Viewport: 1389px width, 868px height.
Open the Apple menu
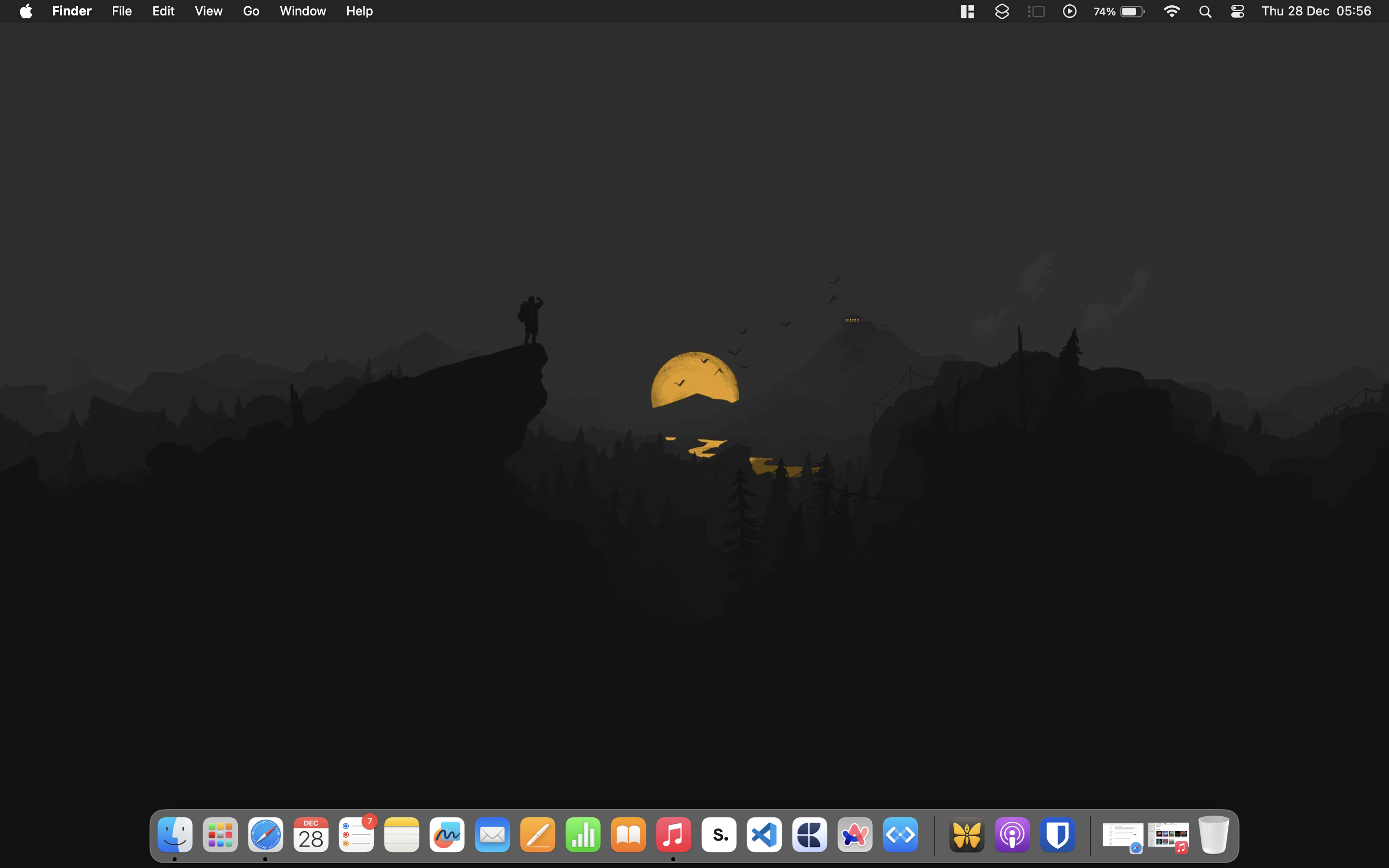click(x=26, y=12)
